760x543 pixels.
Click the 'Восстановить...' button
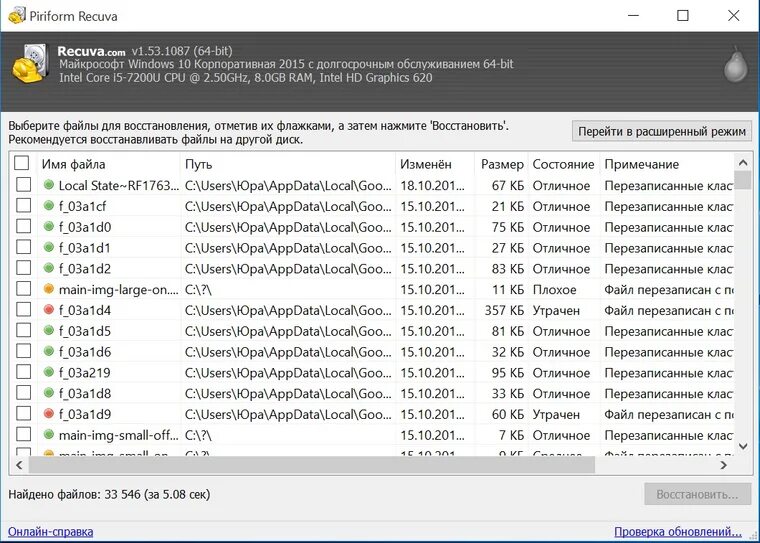click(x=697, y=495)
